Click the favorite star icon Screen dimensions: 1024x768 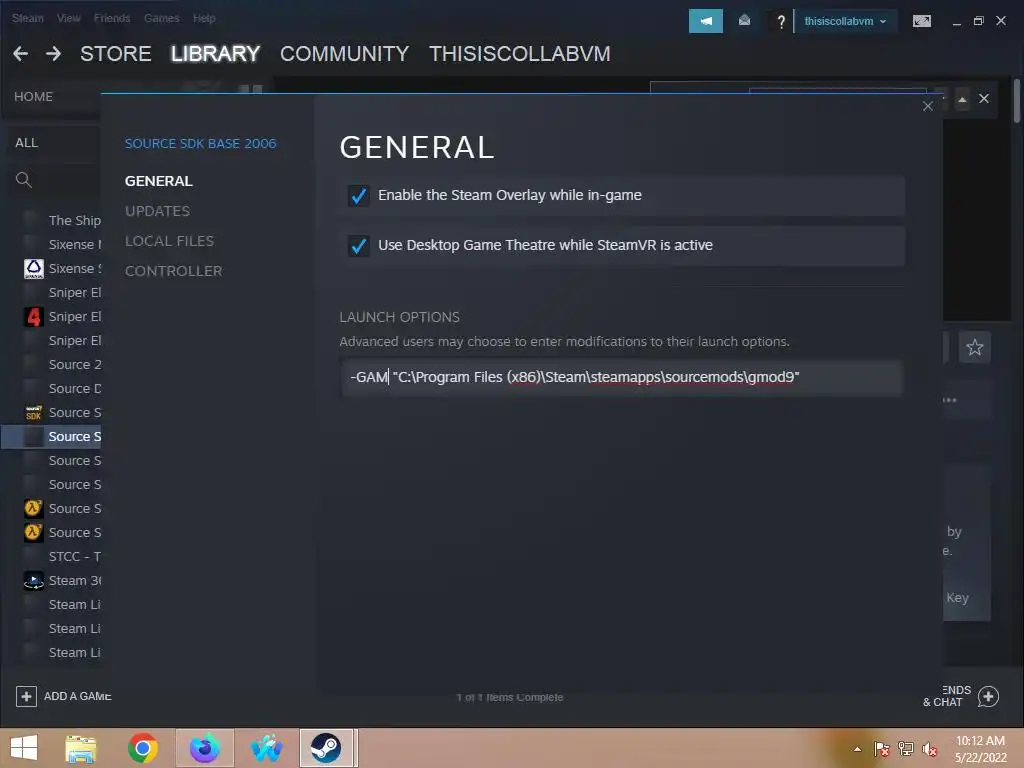974,347
